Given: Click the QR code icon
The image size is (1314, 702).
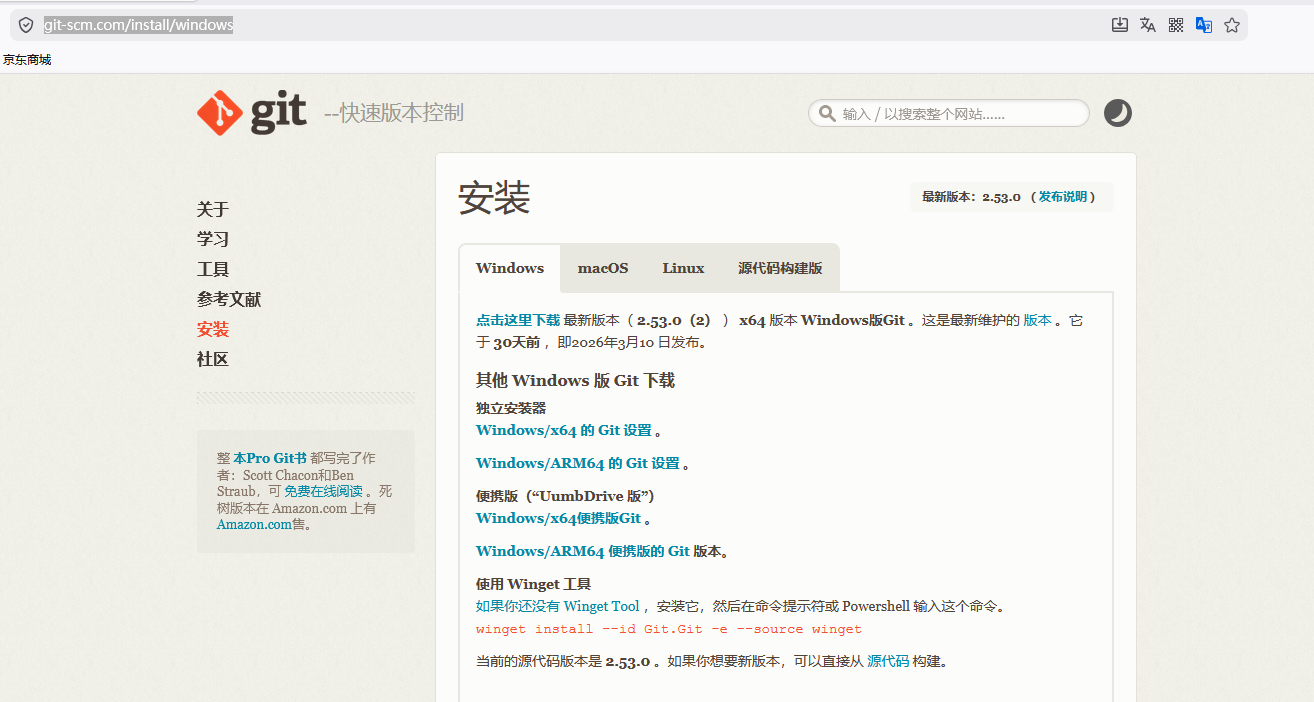Looking at the screenshot, I should pos(1176,25).
